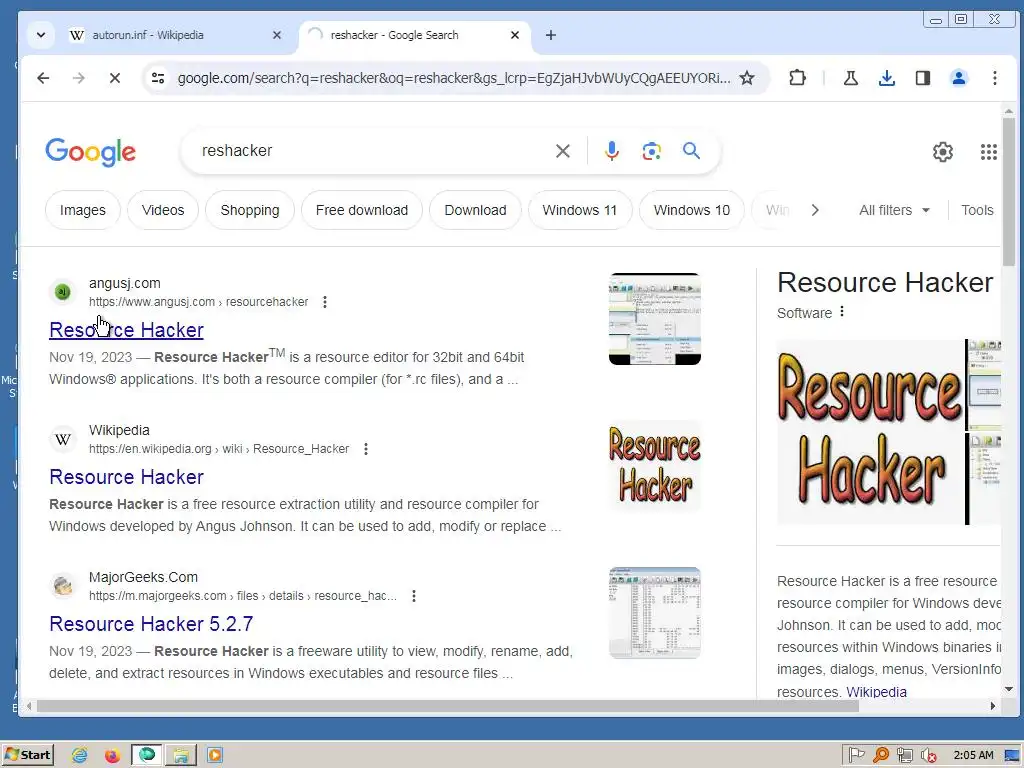Open Chrome Labs flask icon
1024x768 pixels.
click(850, 78)
